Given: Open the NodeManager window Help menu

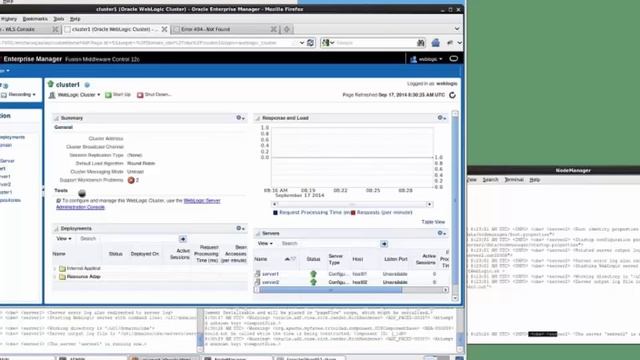Looking at the screenshot, I should pyautogui.click(x=535, y=180).
